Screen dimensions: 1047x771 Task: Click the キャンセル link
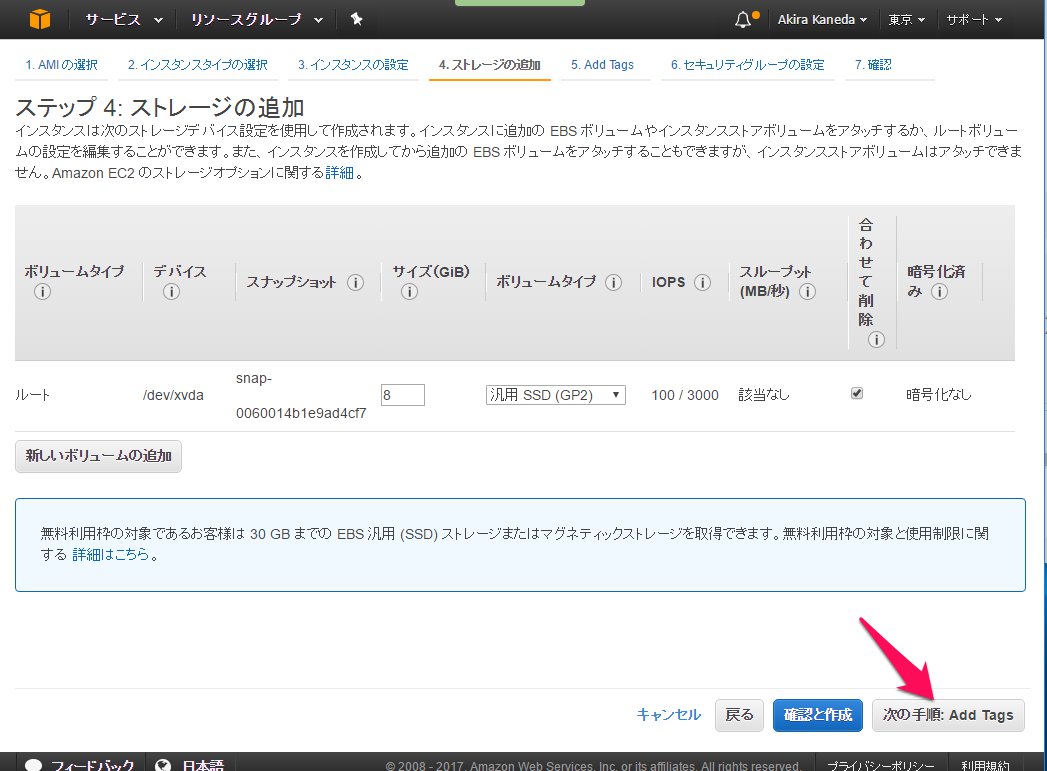click(x=668, y=715)
